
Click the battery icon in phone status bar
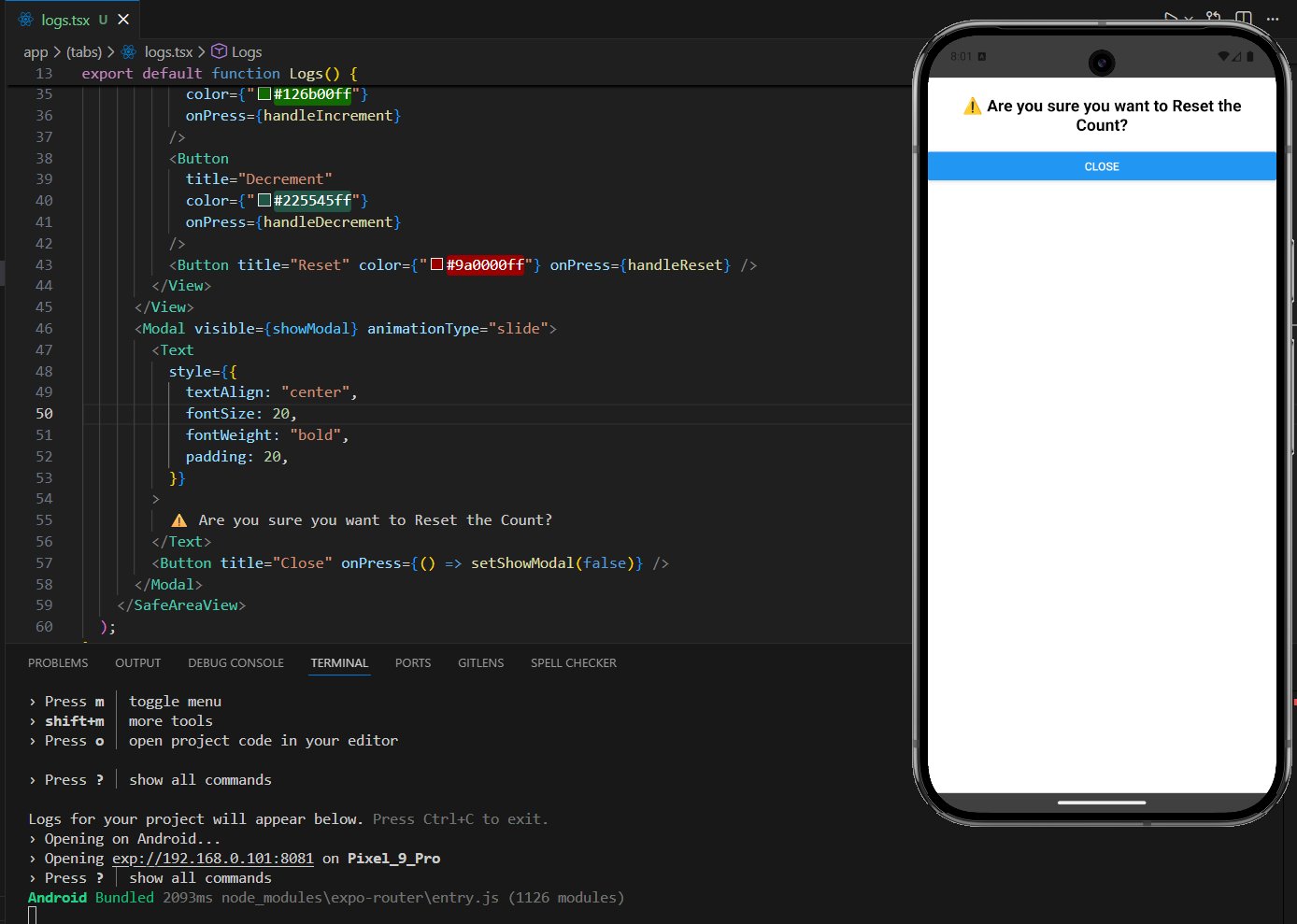(1249, 57)
